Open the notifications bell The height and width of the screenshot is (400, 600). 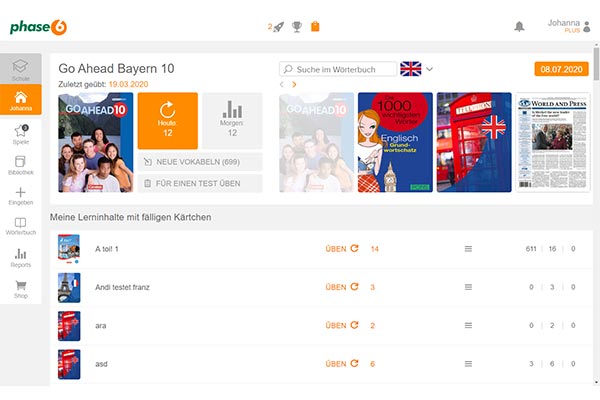coord(519,26)
